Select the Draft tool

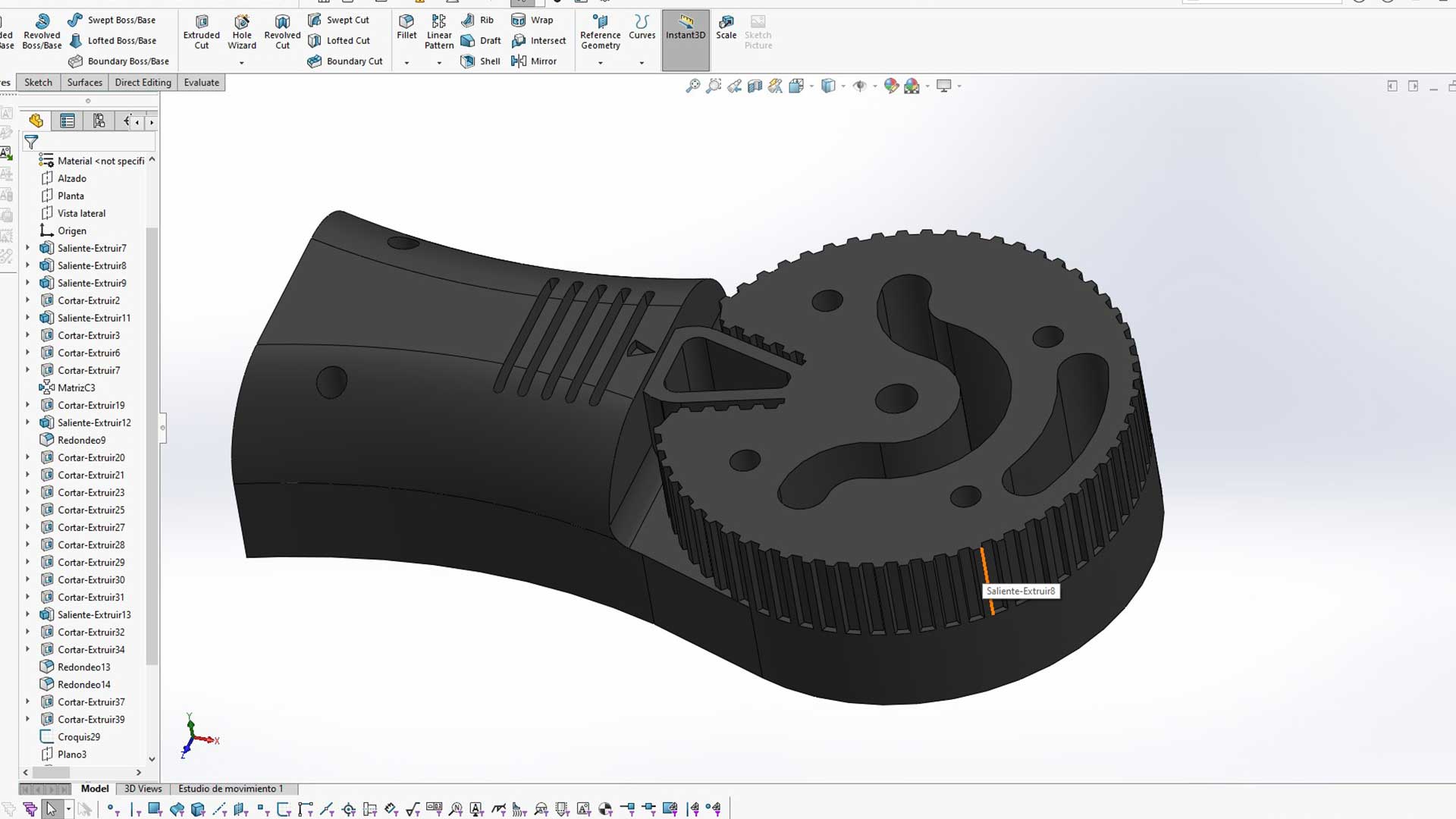pos(481,40)
